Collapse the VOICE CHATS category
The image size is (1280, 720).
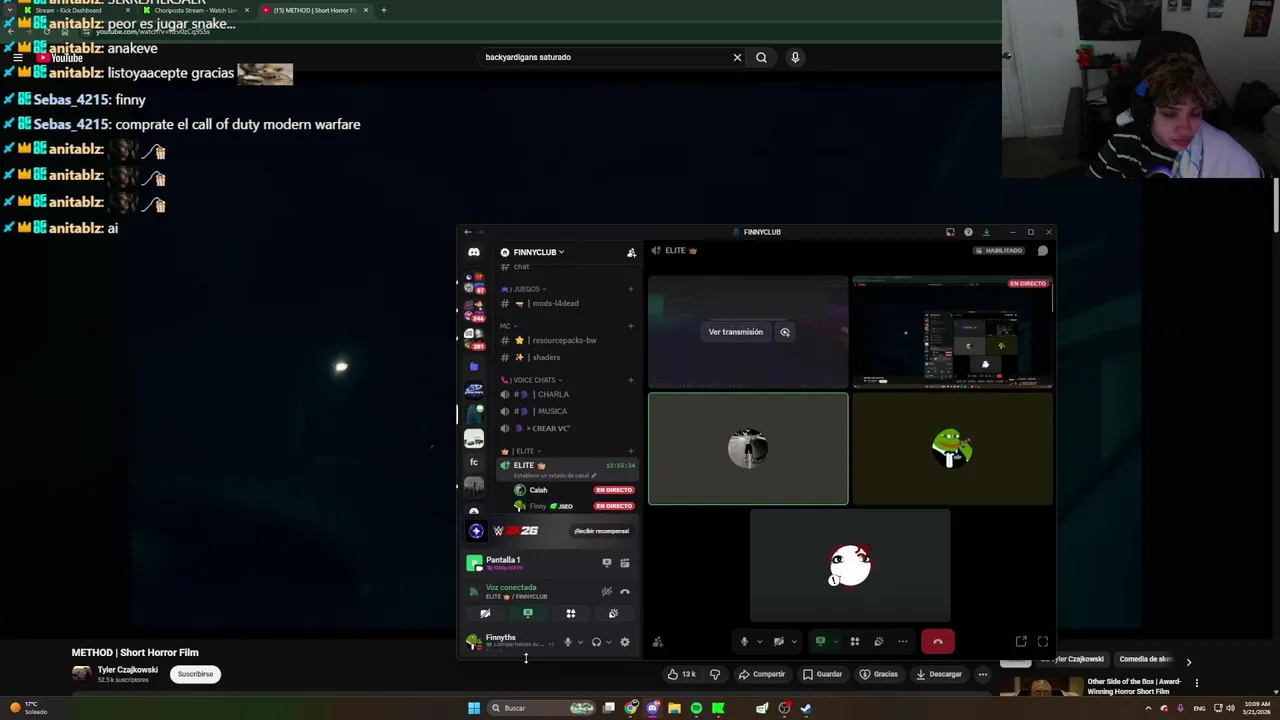click(532, 380)
